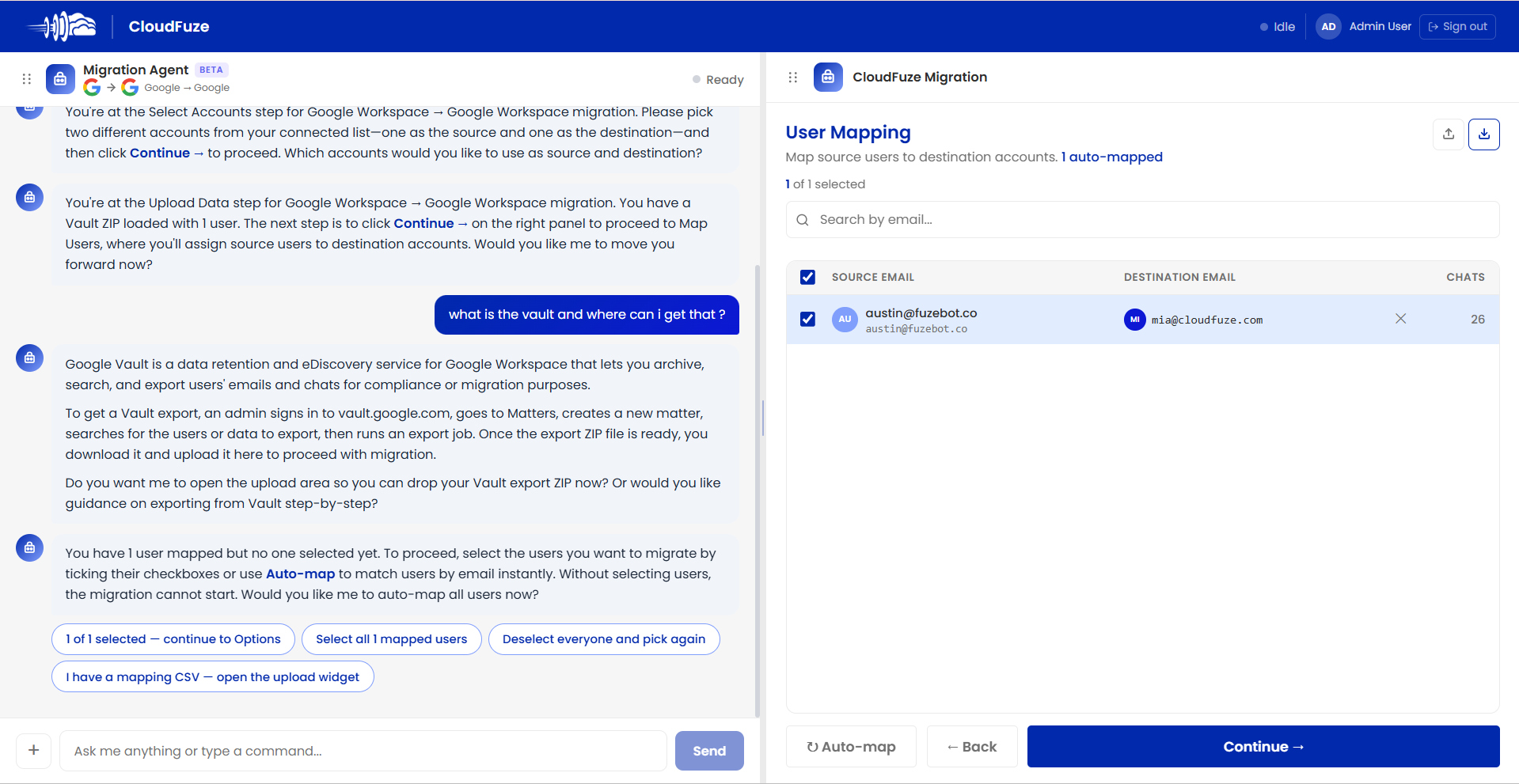Uncheck the austin@fuzebot.co row checkbox
Viewport: 1519px width, 784px height.
tap(807, 319)
